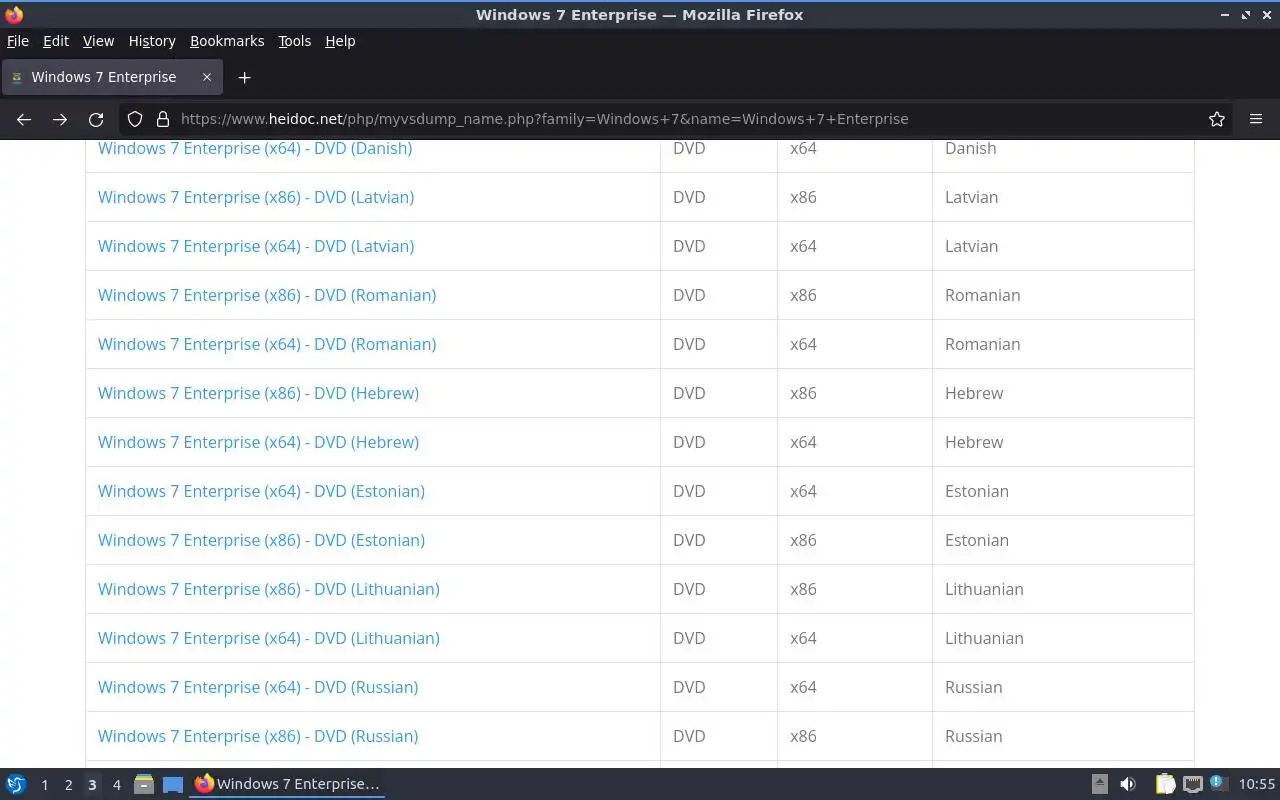Image resolution: width=1280 pixels, height=800 pixels.
Task: Open the Tools menu
Action: (294, 41)
